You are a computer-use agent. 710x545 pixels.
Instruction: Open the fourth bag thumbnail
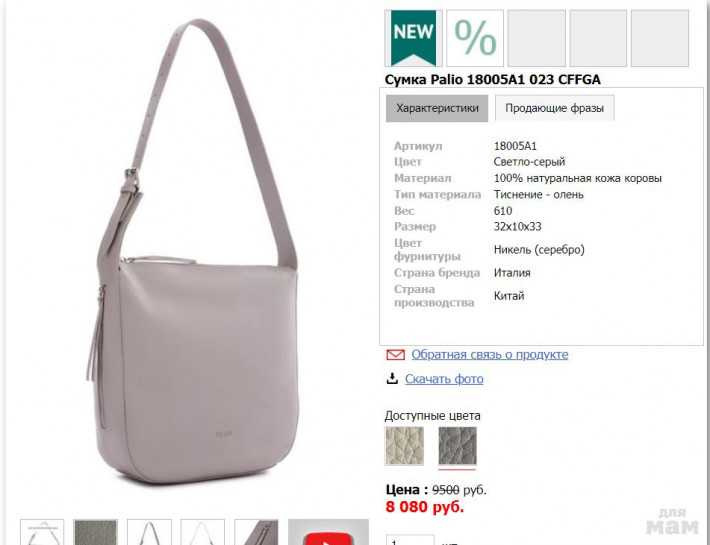point(202,532)
